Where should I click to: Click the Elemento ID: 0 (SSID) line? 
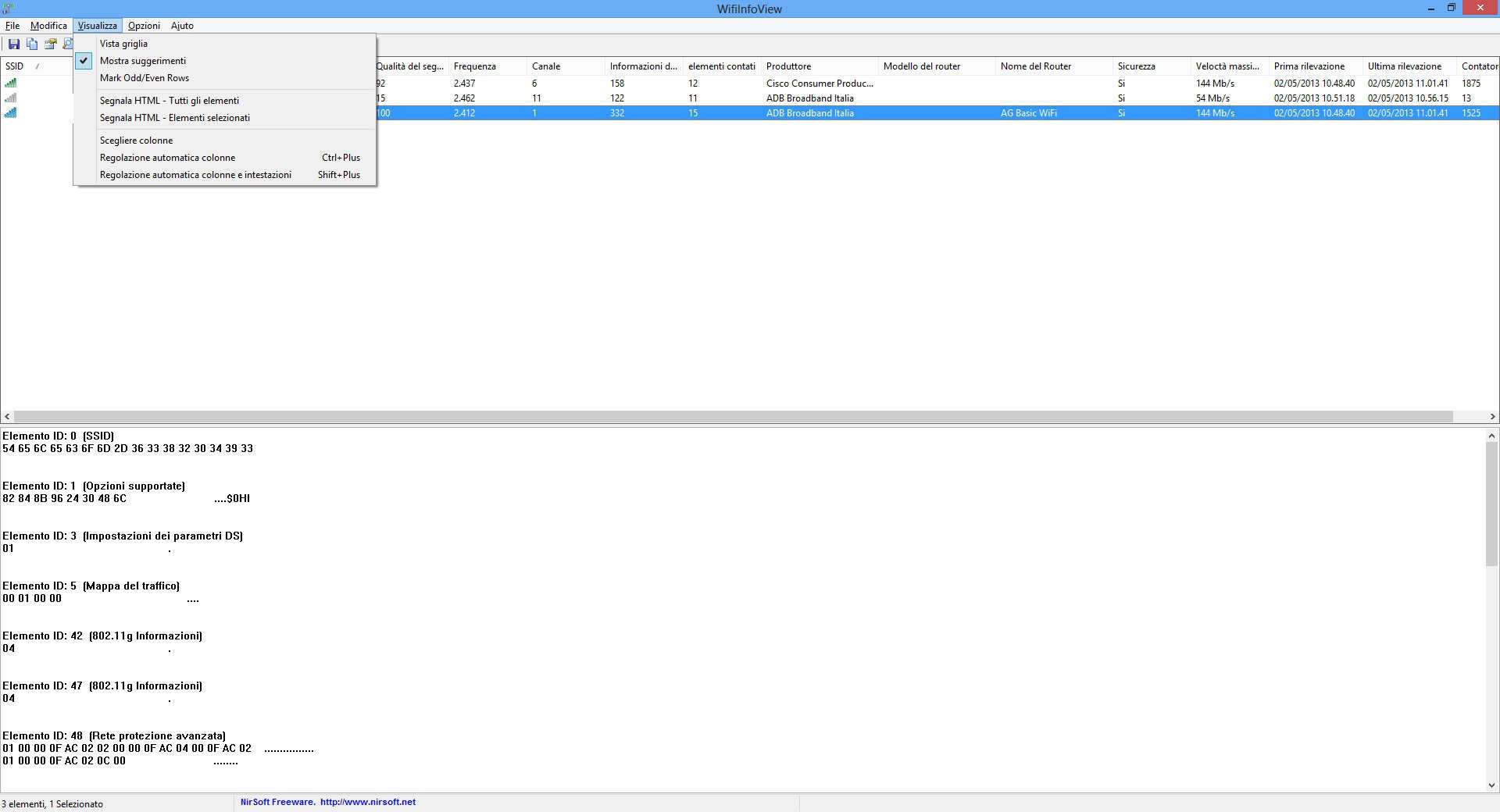click(59, 436)
